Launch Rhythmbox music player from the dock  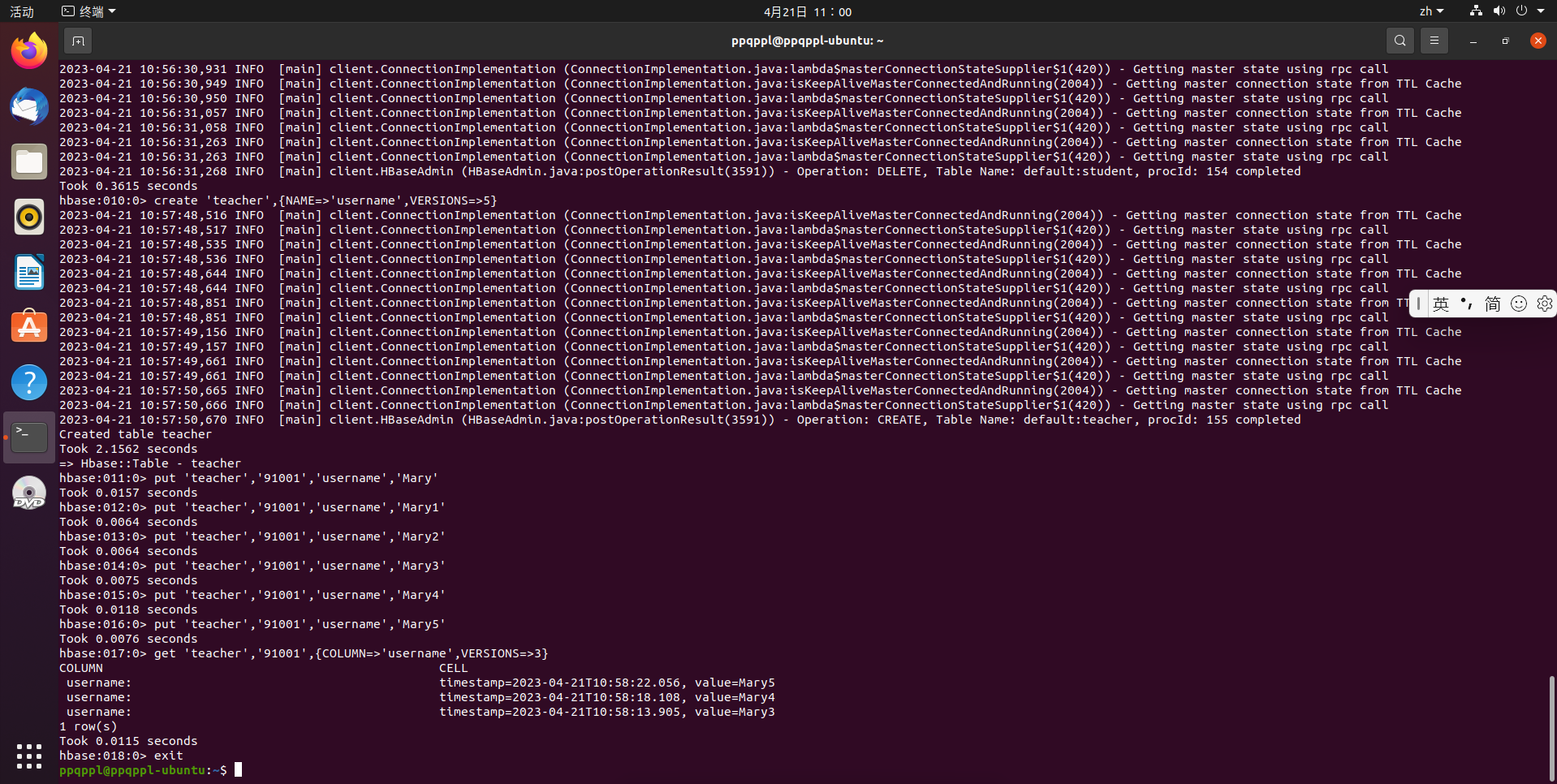tap(29, 217)
